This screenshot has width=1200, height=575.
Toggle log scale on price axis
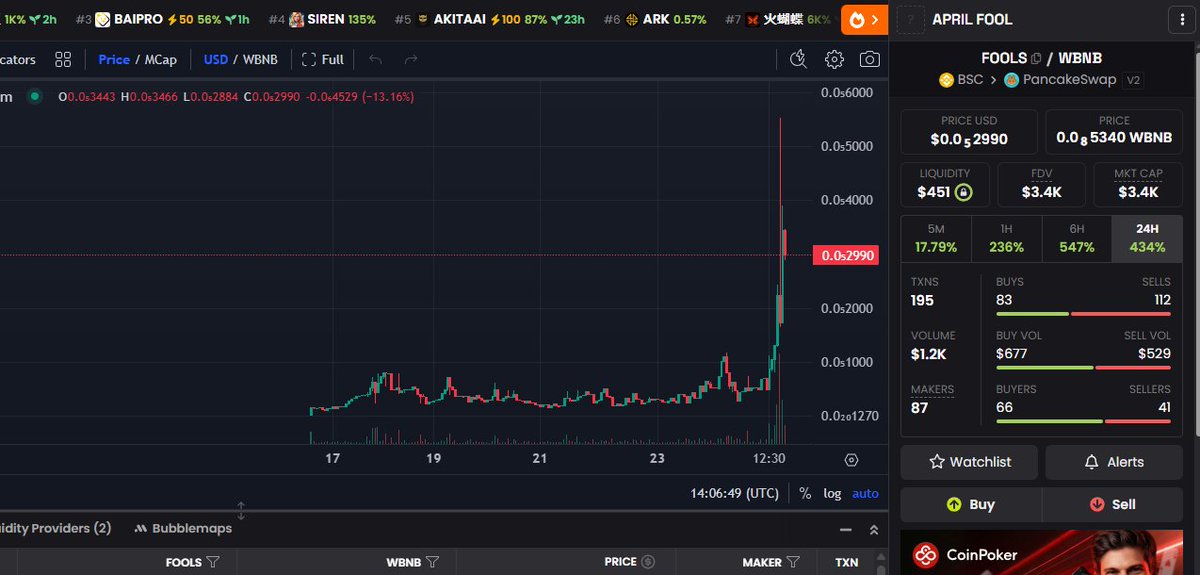(x=832, y=493)
